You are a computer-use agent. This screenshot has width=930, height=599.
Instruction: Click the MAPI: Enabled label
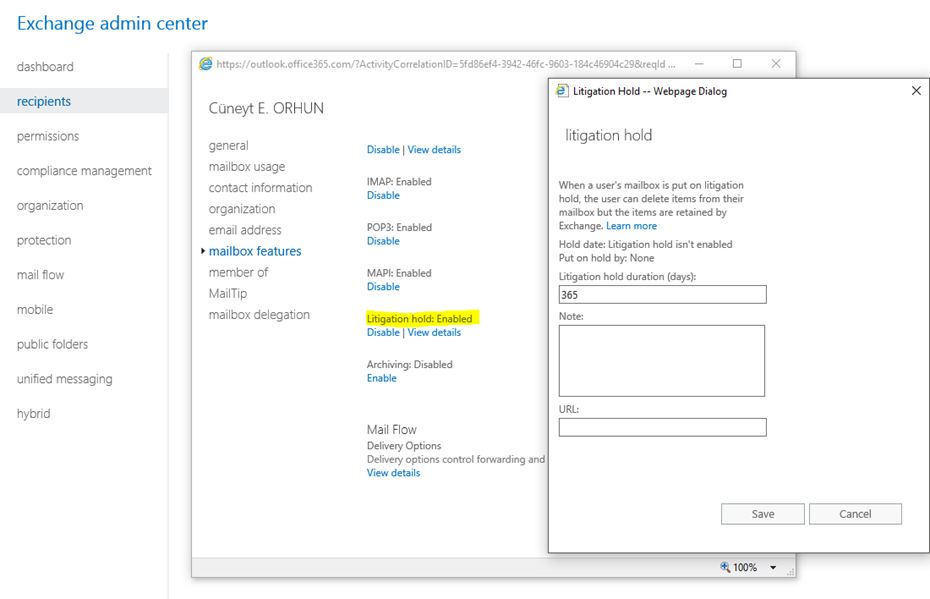(x=399, y=273)
